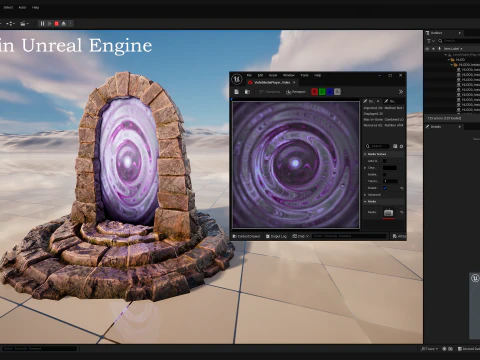The height and width of the screenshot is (360, 480).
Task: Click the video texture preview image
Action: coord(296,165)
